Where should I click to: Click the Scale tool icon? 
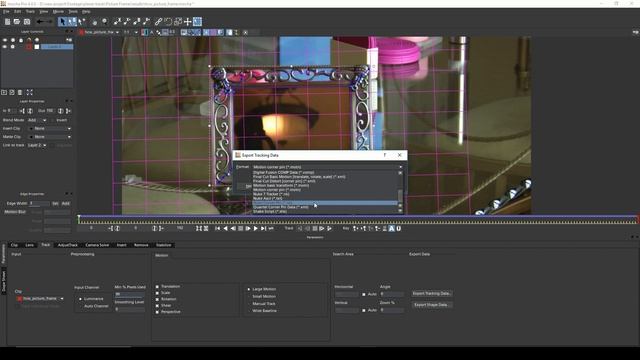178,22
